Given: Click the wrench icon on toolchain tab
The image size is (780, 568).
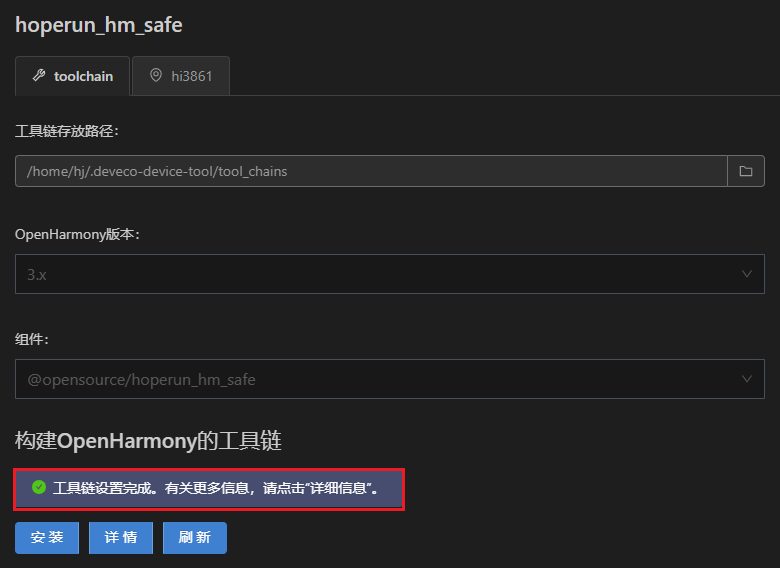Looking at the screenshot, I should 39,76.
